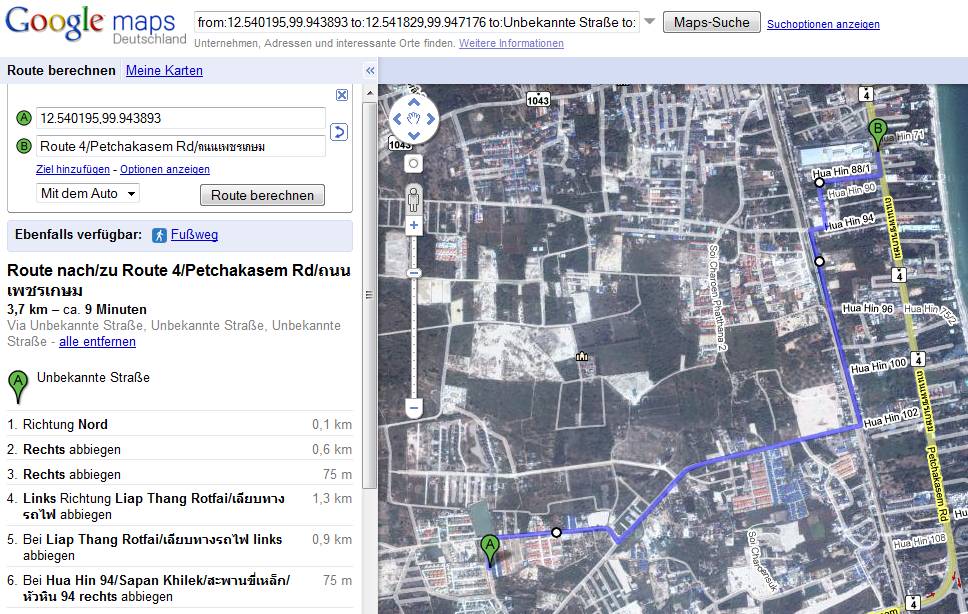Expand route options via Optionen anzeigen
Viewport: 968px width, 614px height.
(165, 169)
